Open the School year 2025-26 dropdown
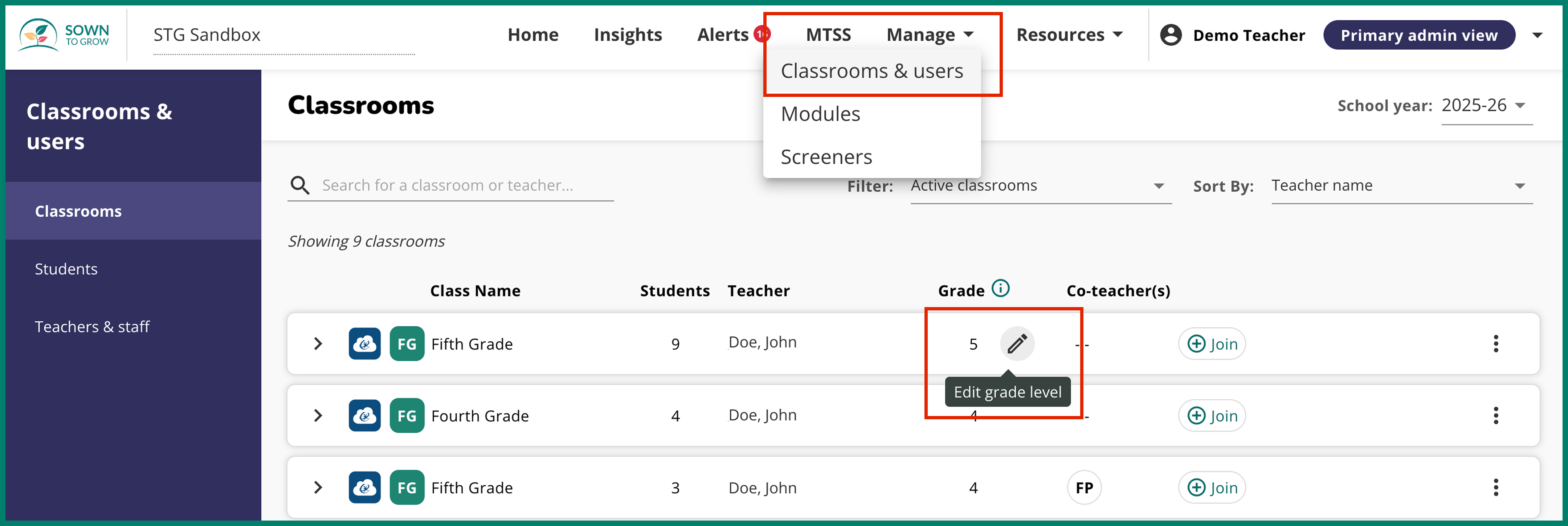The width and height of the screenshot is (1568, 526). (x=1485, y=106)
